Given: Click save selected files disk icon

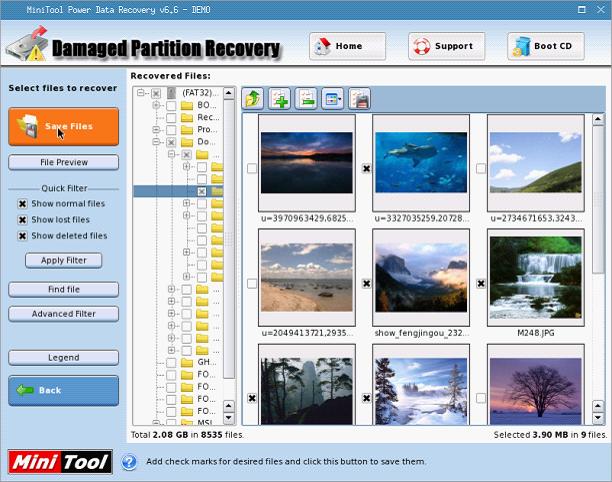Looking at the screenshot, I should [x=359, y=99].
